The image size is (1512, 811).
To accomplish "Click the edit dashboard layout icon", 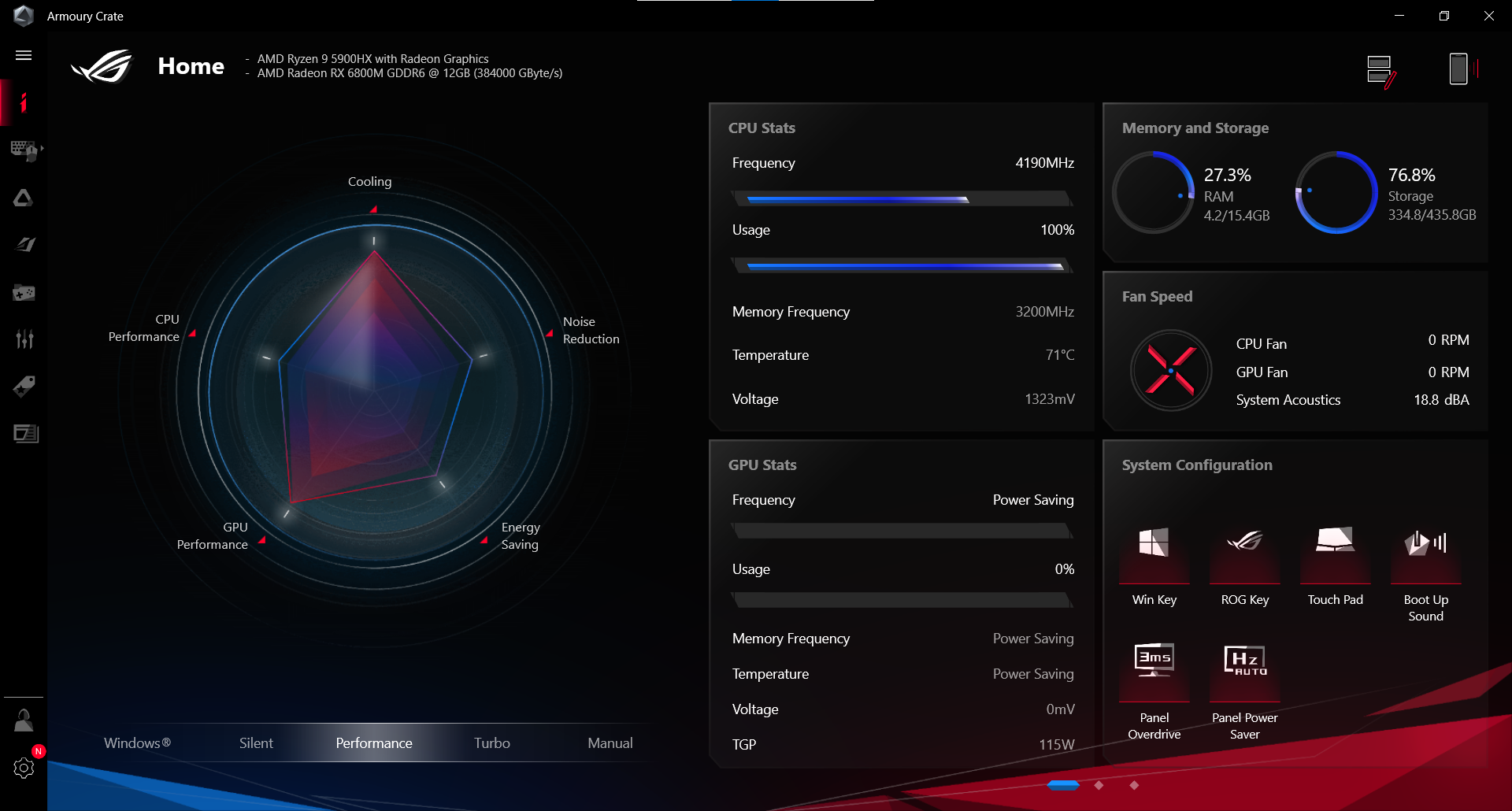I will point(1381,71).
